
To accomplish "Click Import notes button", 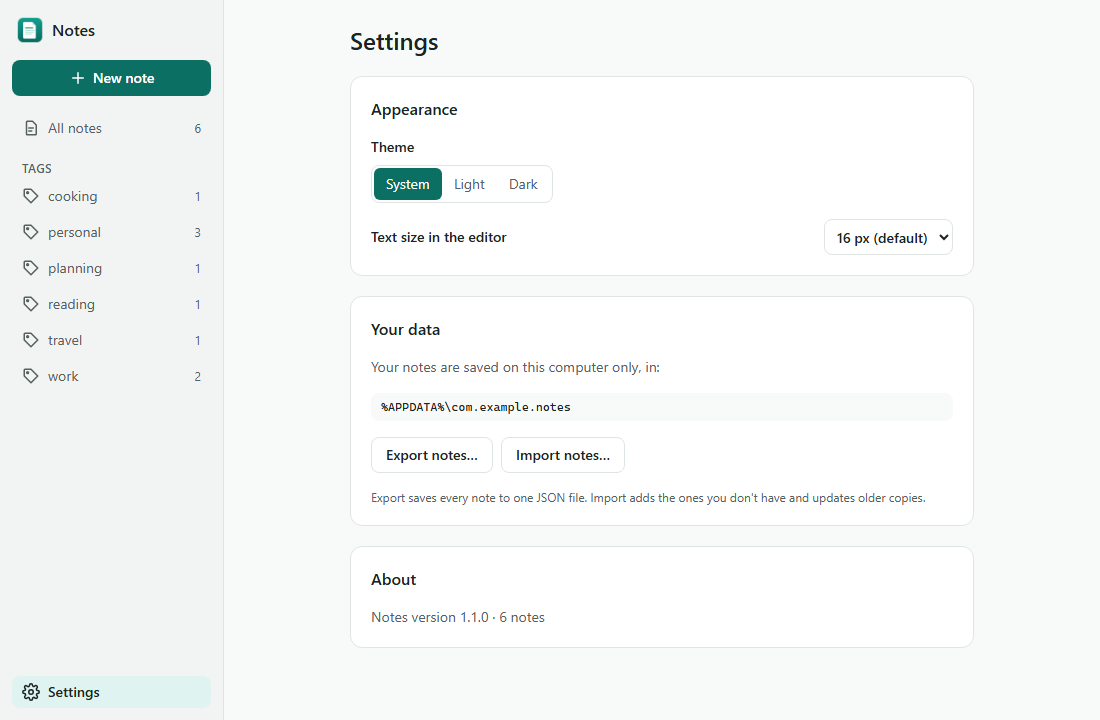I will pos(563,455).
